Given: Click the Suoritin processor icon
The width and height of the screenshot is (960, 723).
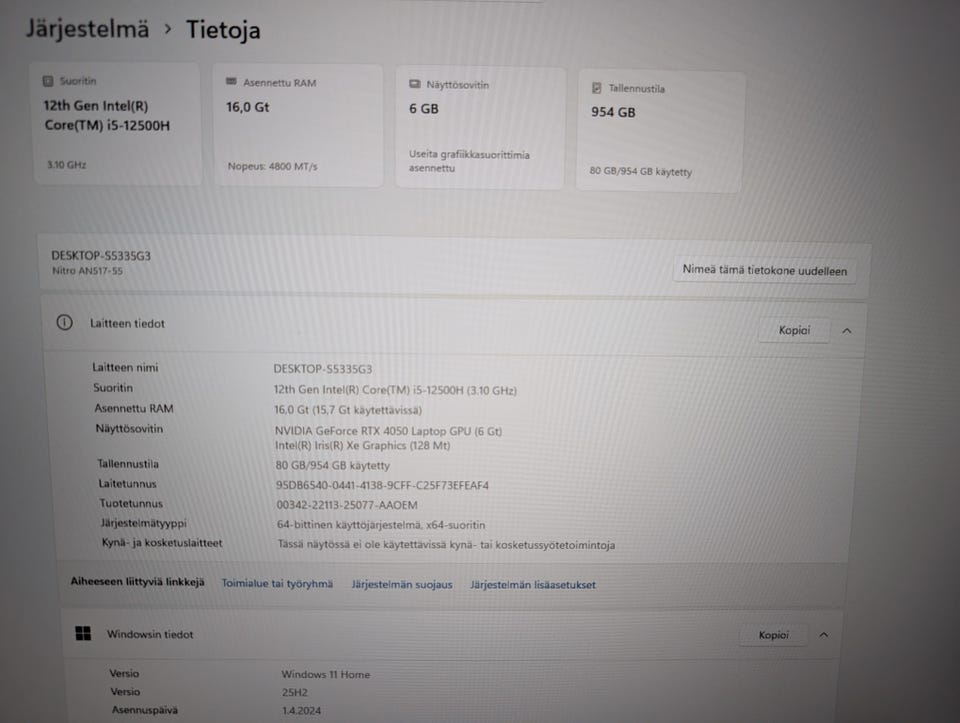Looking at the screenshot, I should 48,81.
